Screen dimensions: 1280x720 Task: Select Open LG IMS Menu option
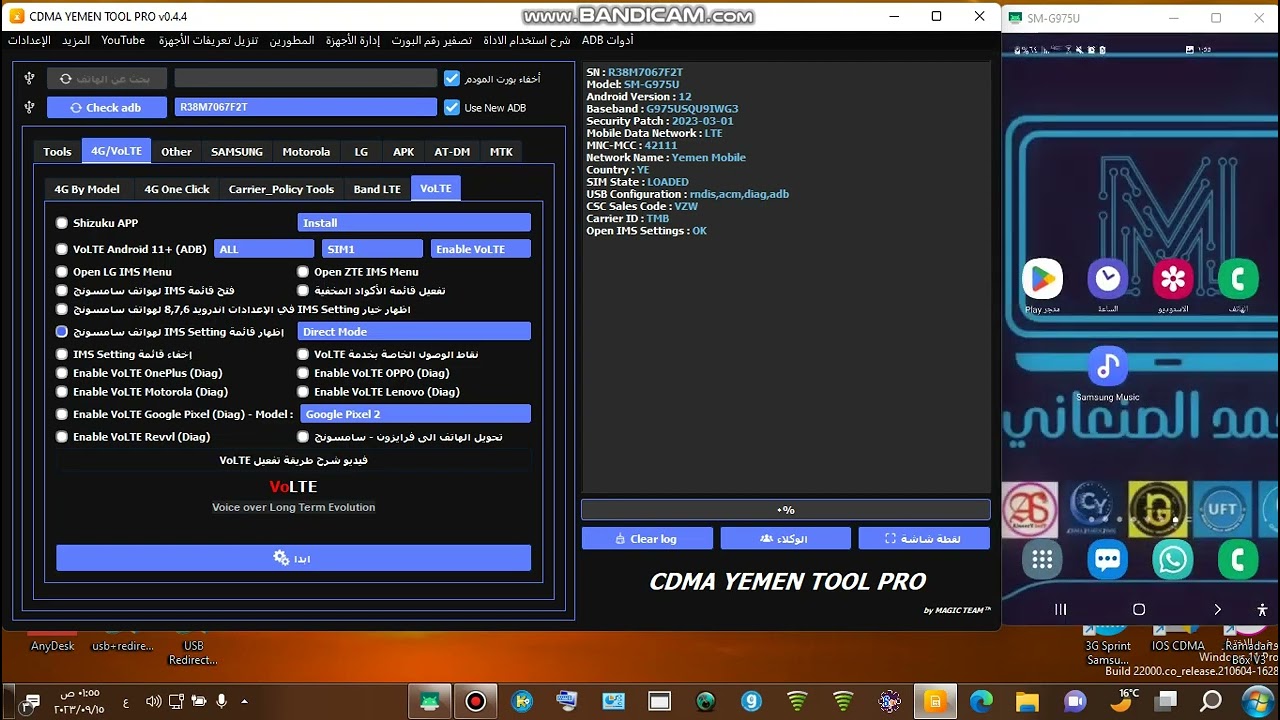point(62,272)
